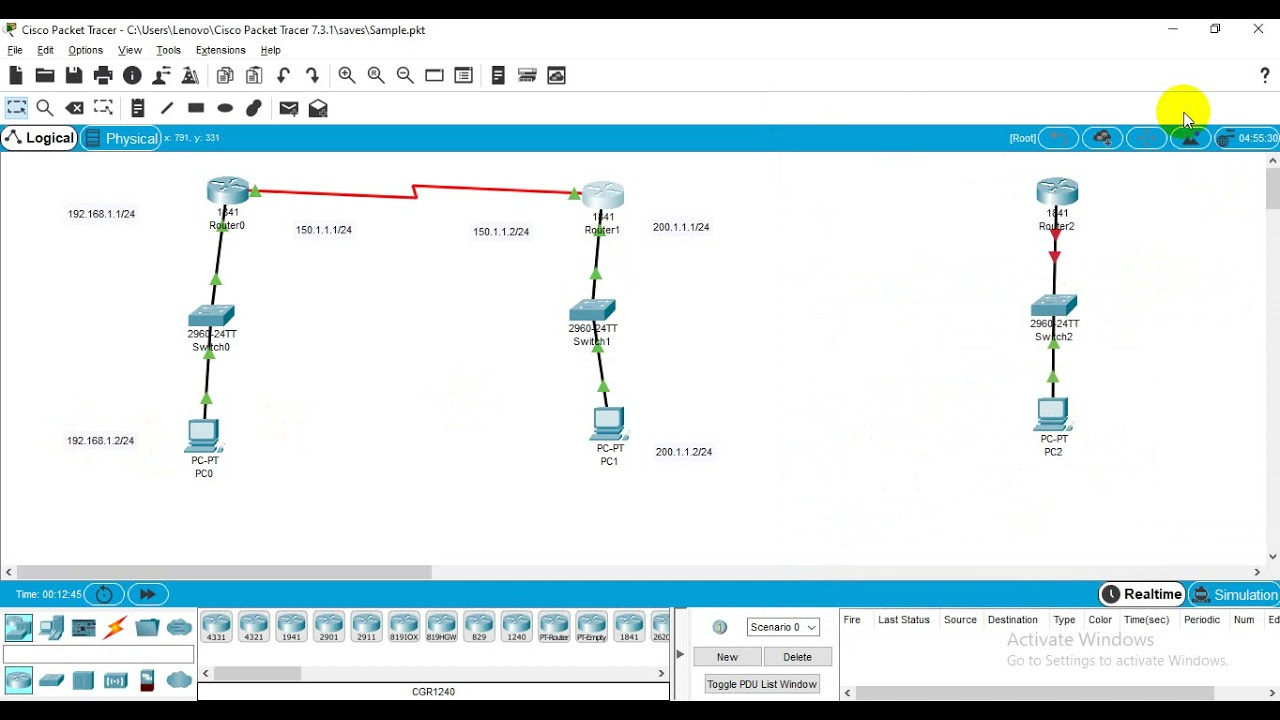Open the Help menu

click(271, 50)
